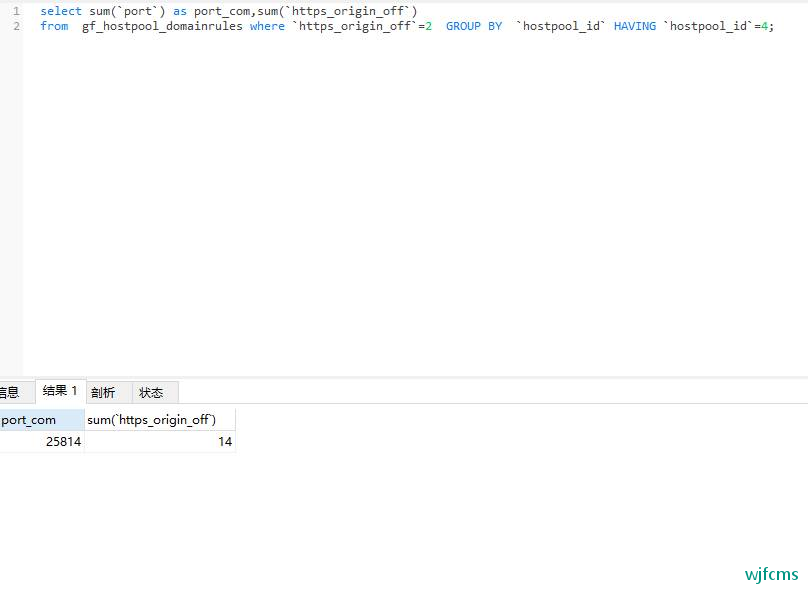Click the port_com column header
Viewport: 808px width, 594px height.
42,420
